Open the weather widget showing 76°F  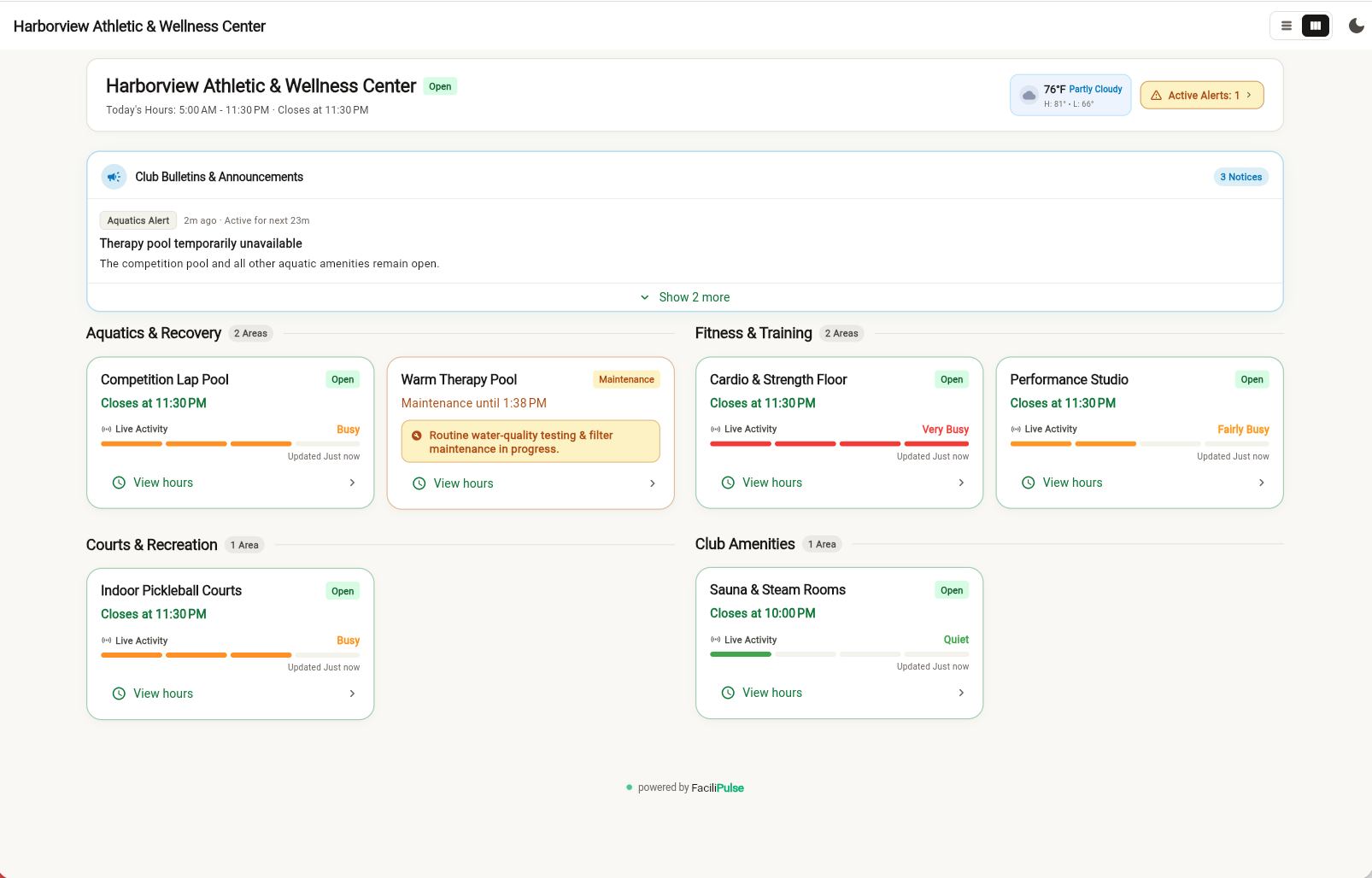point(1070,95)
